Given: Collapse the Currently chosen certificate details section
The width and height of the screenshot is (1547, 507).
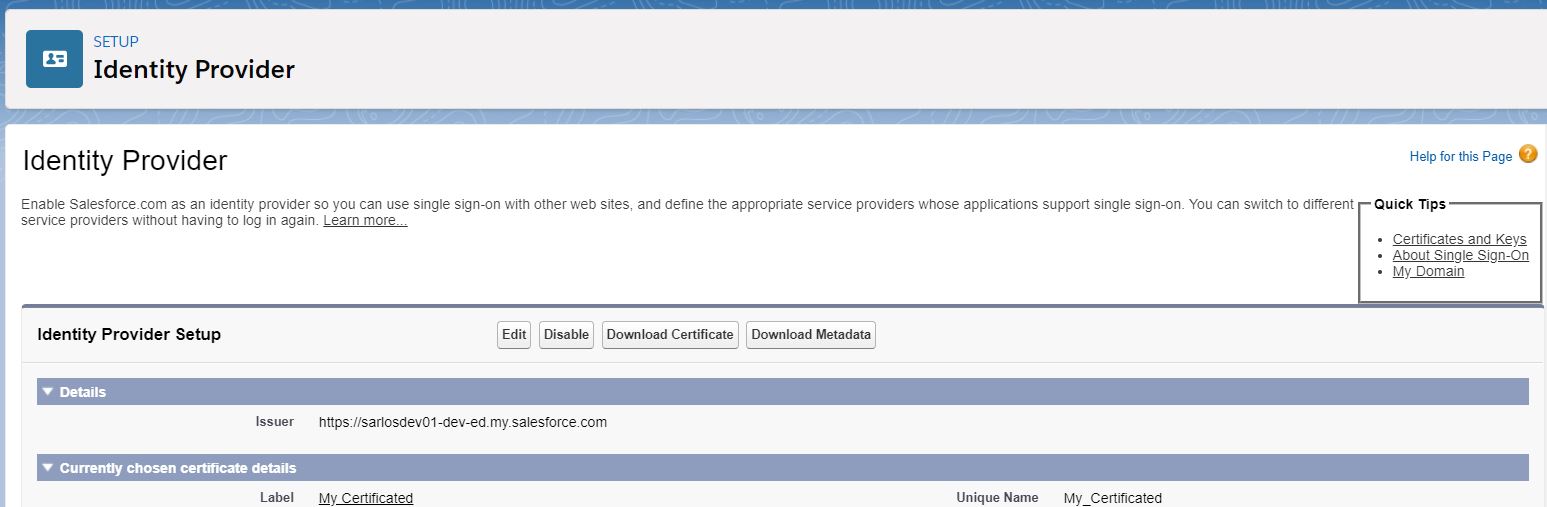Looking at the screenshot, I should (47, 468).
